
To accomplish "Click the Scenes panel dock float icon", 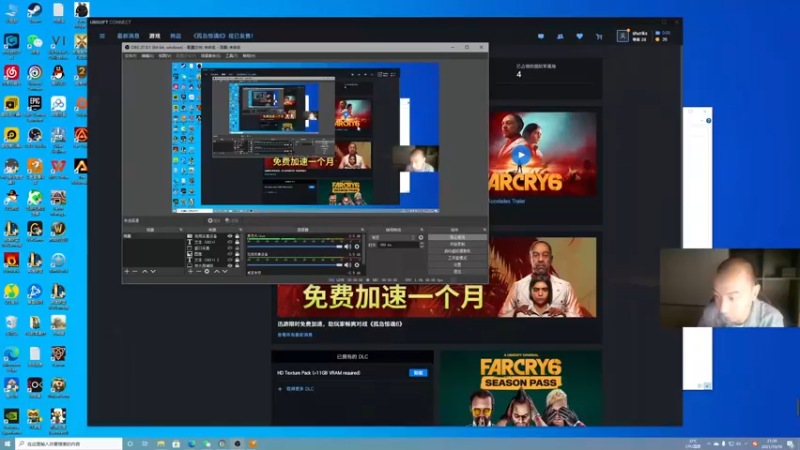I will pos(181,230).
